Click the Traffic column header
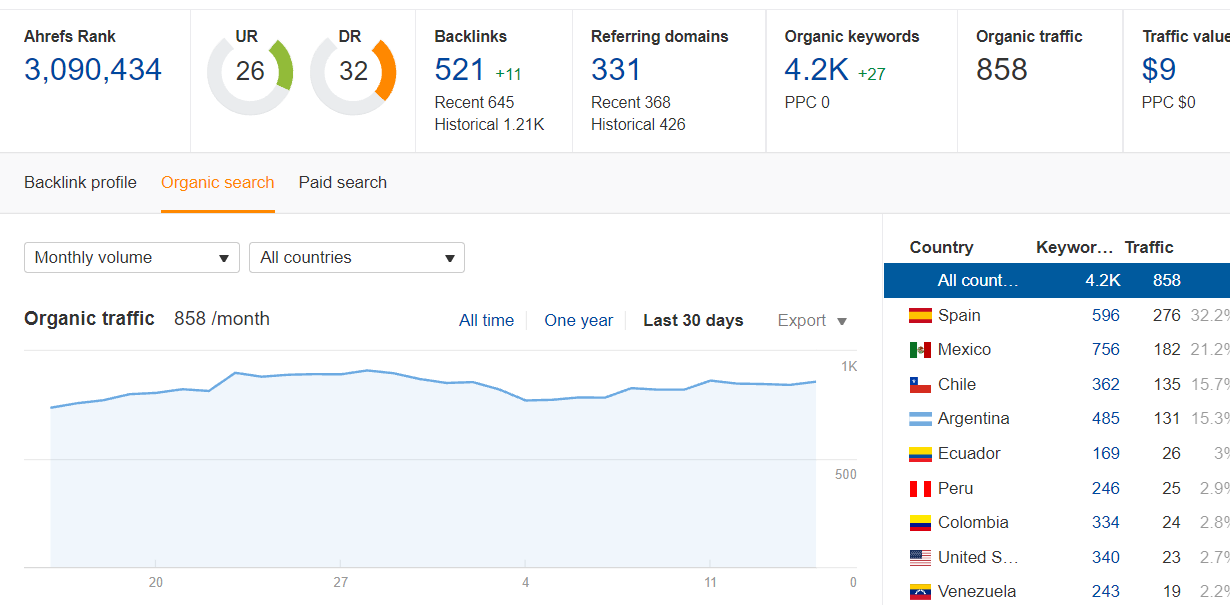 coord(1149,247)
